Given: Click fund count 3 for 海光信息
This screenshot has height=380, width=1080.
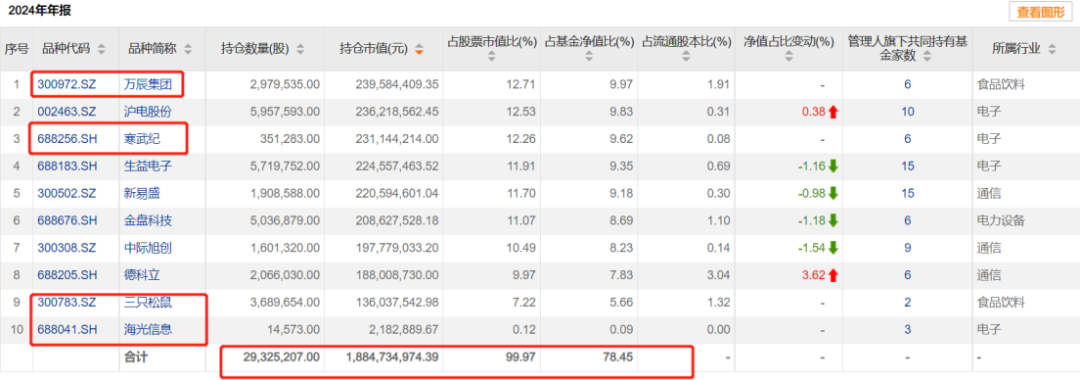Looking at the screenshot, I should point(908,329).
